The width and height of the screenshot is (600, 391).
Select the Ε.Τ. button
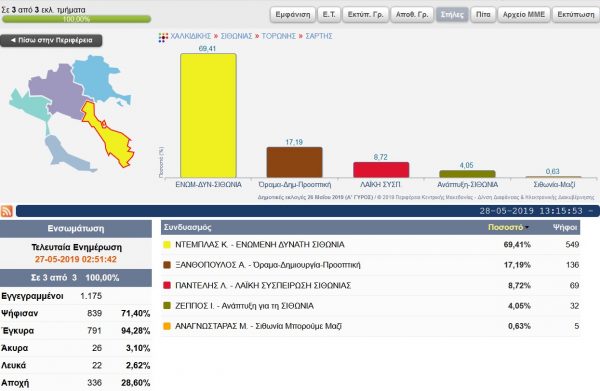tap(329, 15)
